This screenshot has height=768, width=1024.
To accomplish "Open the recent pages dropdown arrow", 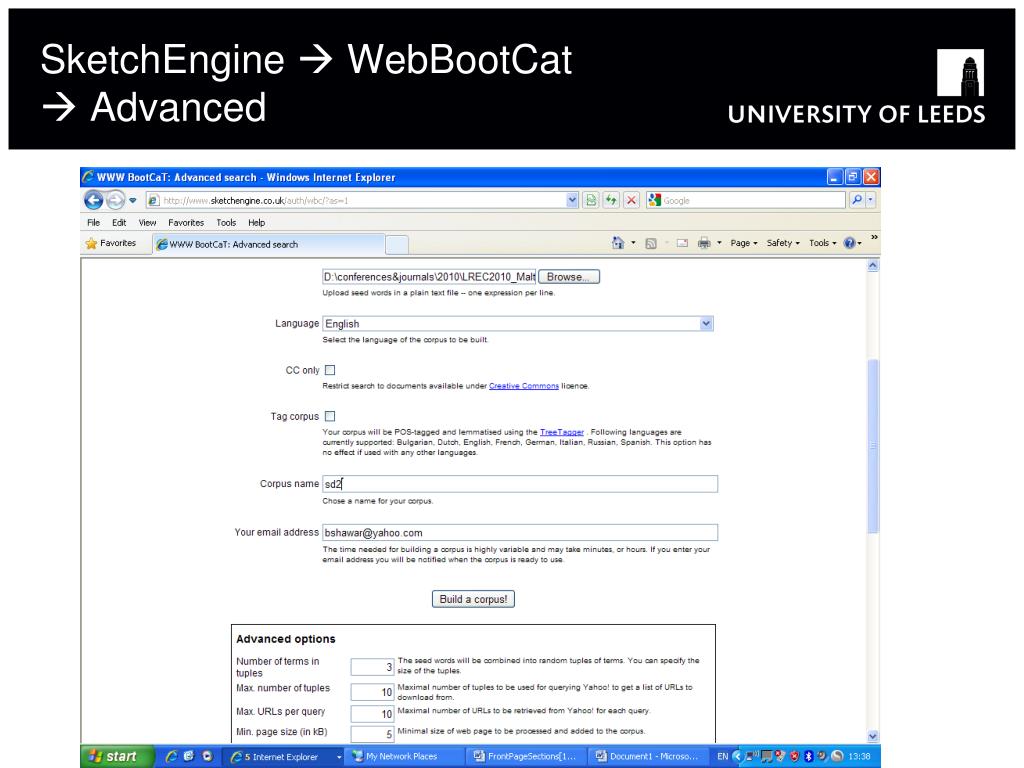I will (x=133, y=200).
